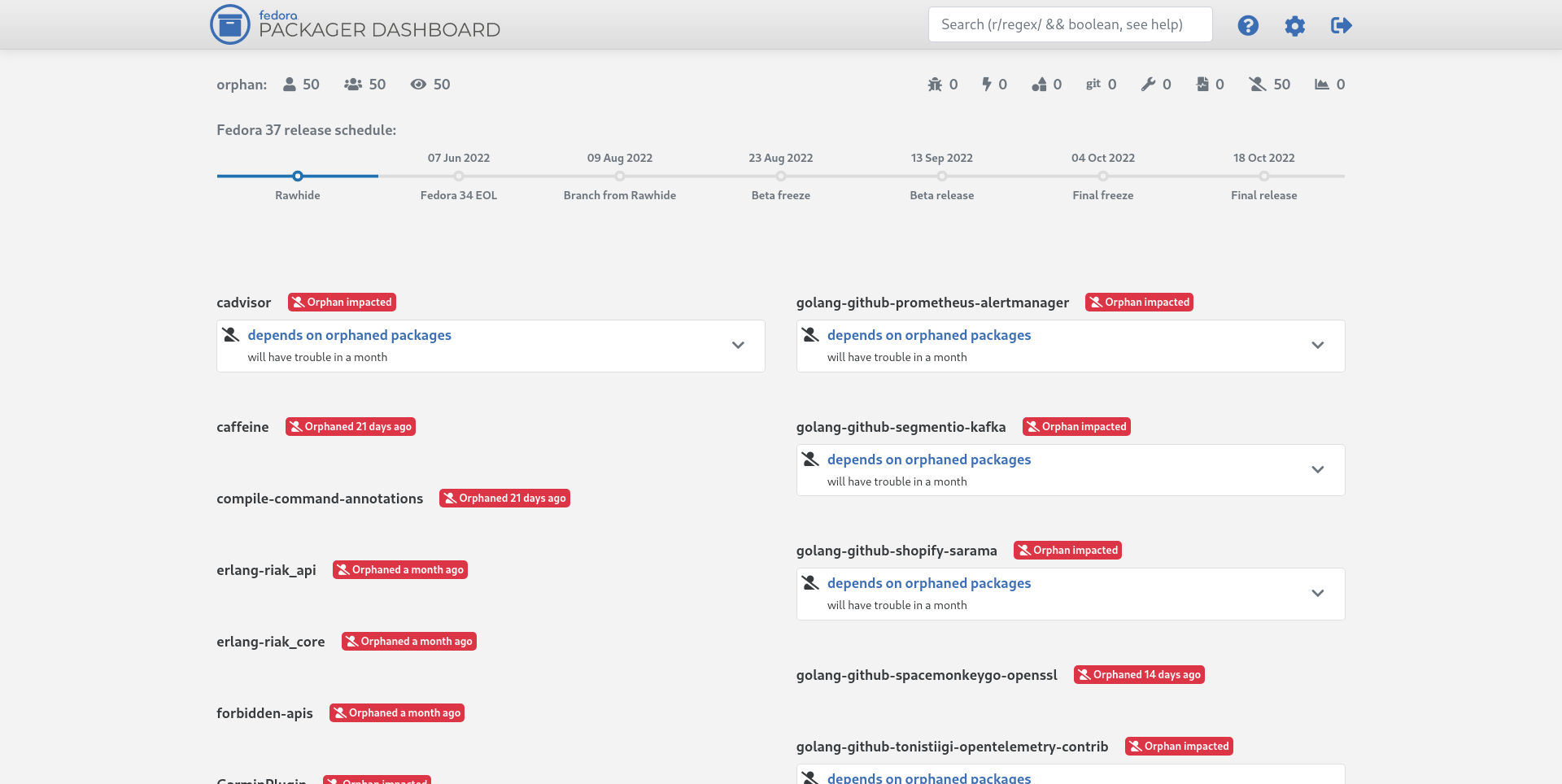The width and height of the screenshot is (1562, 784).
Task: Click shopify-sarama's Orphan impacted badge
Action: tap(1068, 551)
